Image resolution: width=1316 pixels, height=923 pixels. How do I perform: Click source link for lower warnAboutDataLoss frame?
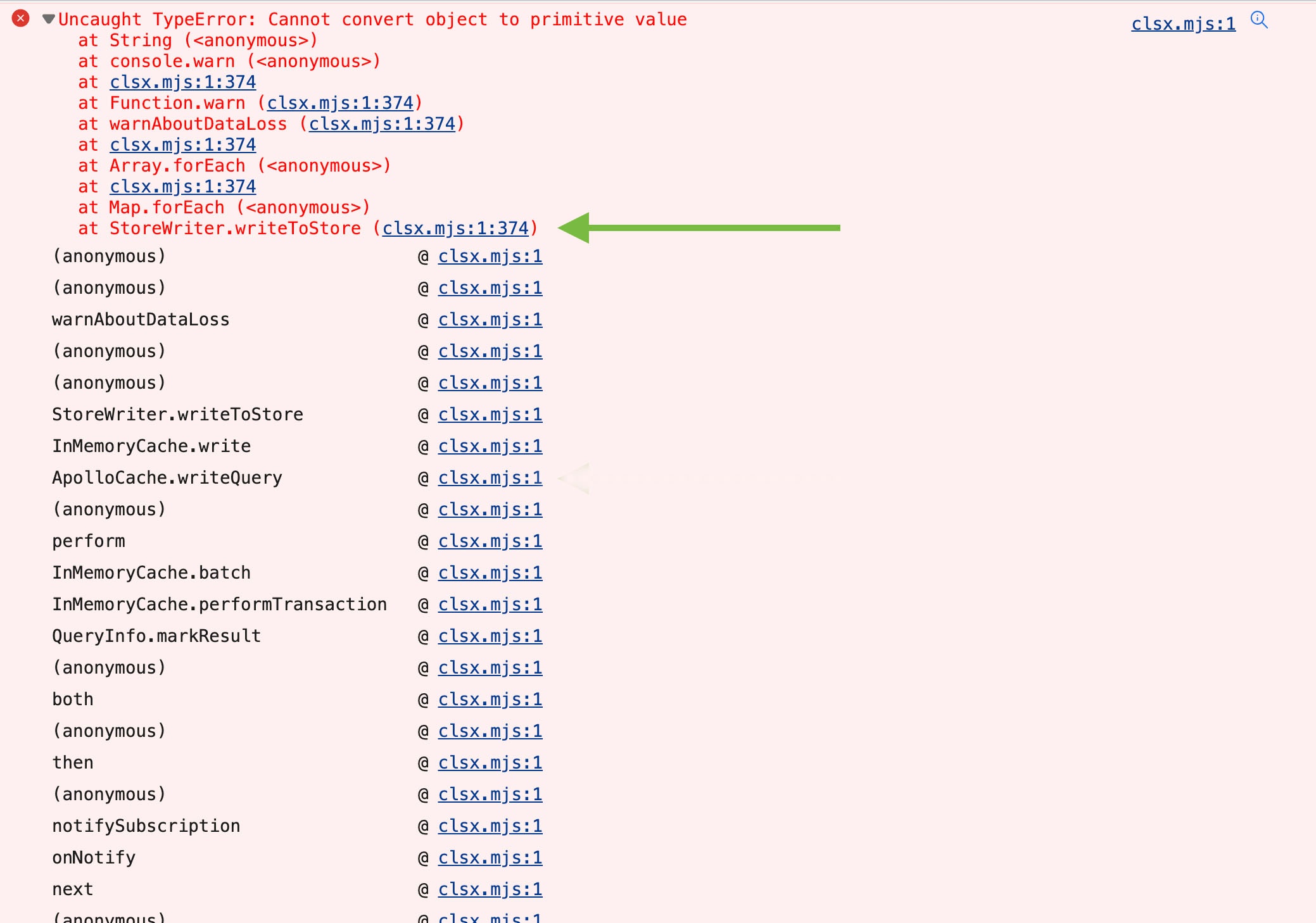(x=490, y=320)
